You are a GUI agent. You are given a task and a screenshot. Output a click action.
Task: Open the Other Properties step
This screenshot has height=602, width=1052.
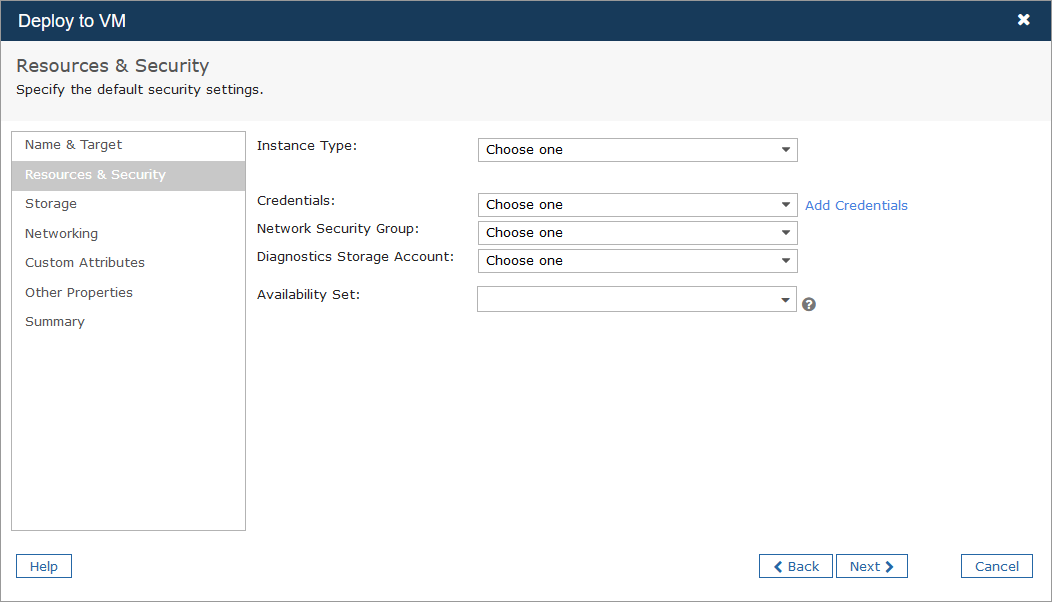[x=128, y=293]
